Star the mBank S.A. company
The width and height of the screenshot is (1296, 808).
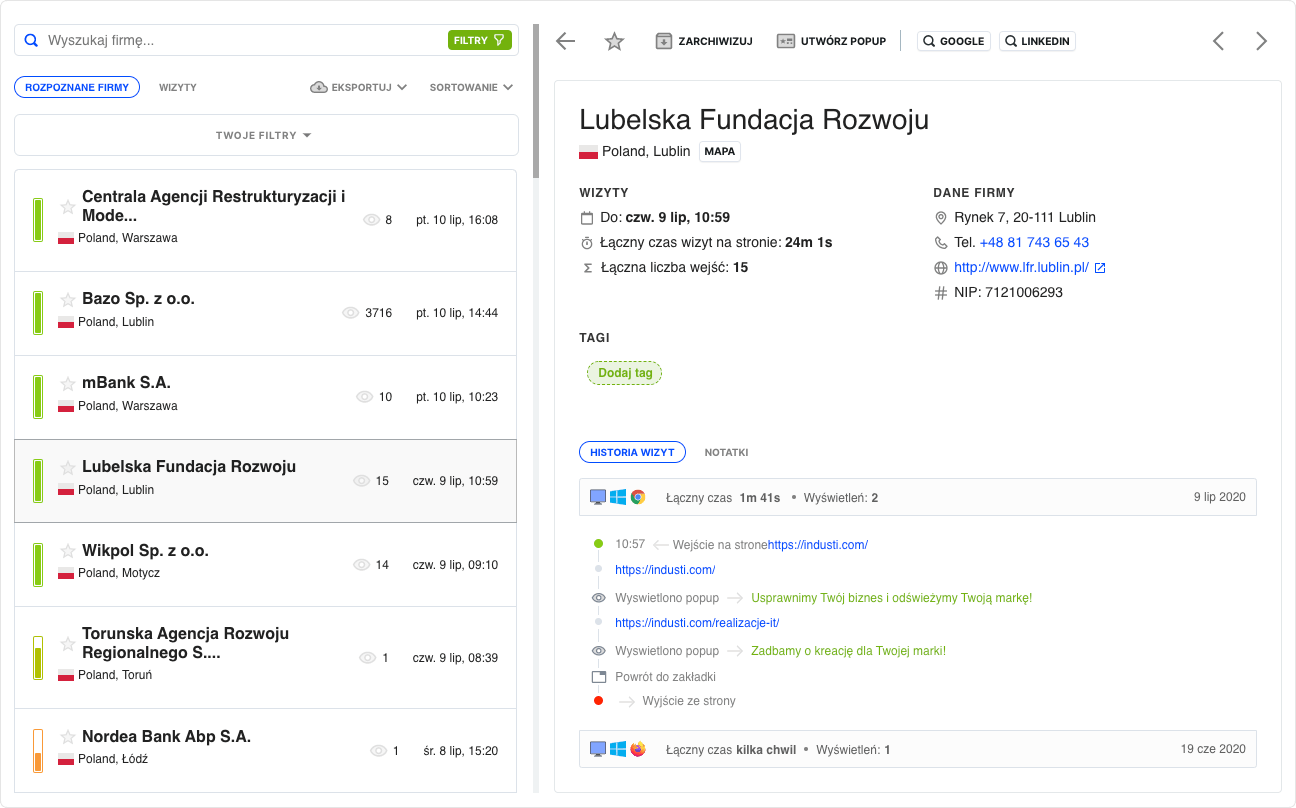(68, 383)
